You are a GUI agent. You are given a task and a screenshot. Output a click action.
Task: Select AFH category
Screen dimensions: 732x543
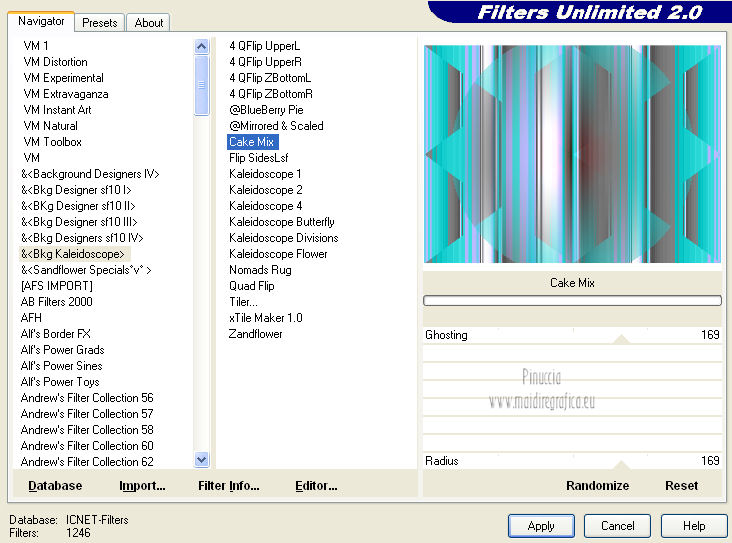coord(31,317)
